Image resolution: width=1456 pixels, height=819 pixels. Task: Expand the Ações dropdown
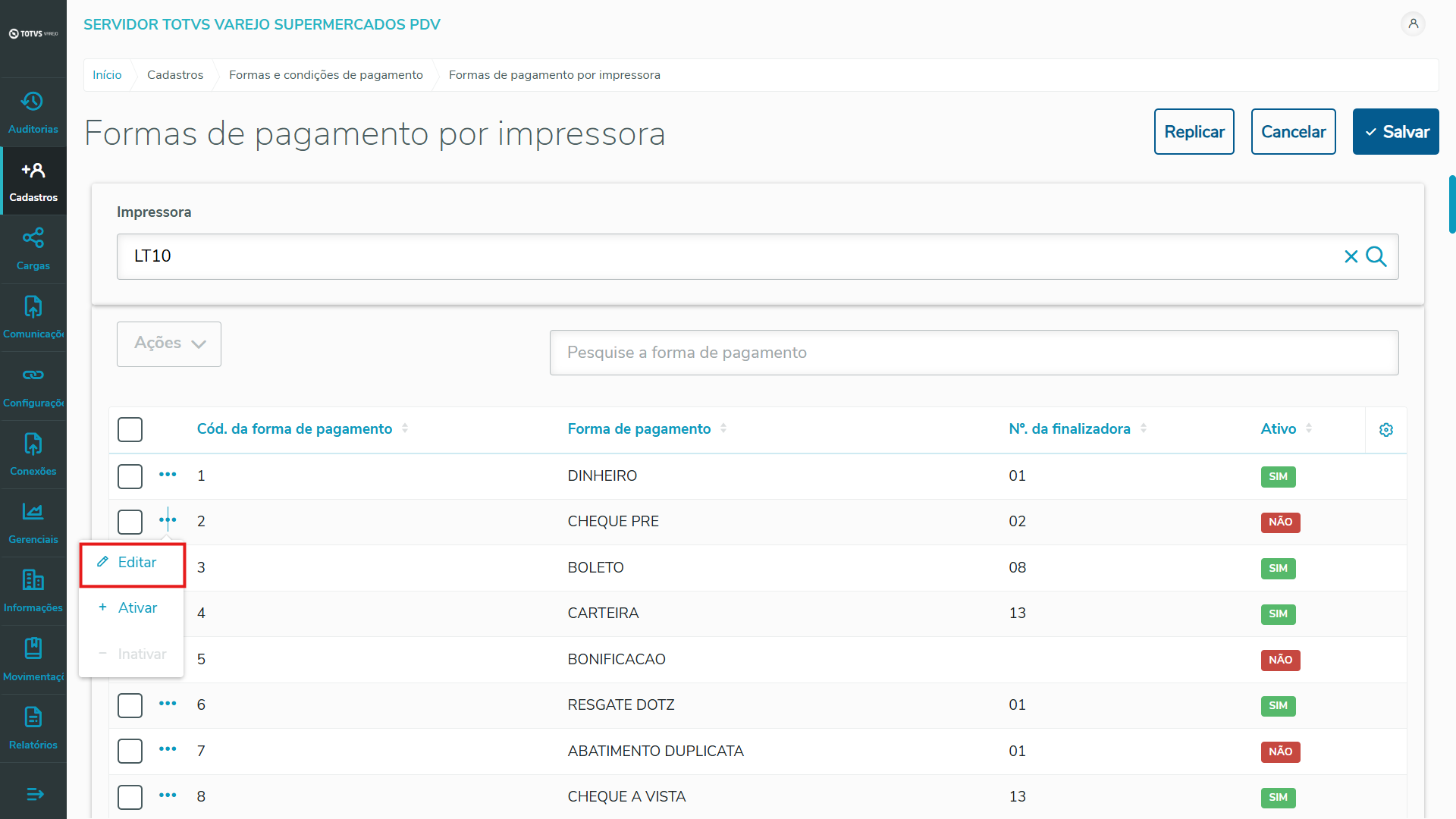pyautogui.click(x=169, y=344)
